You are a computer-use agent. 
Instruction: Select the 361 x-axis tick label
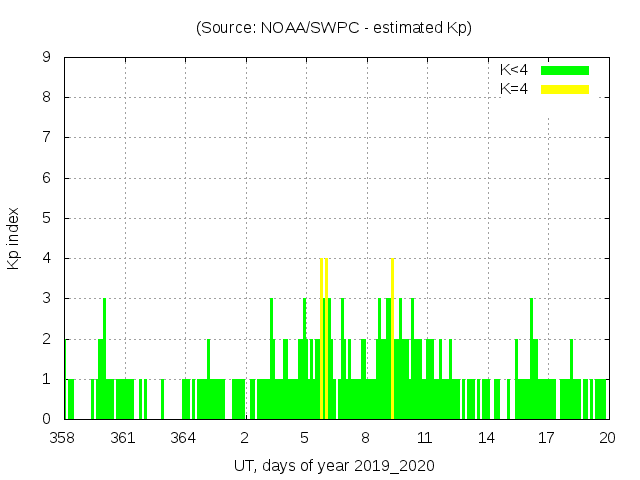pos(123,438)
